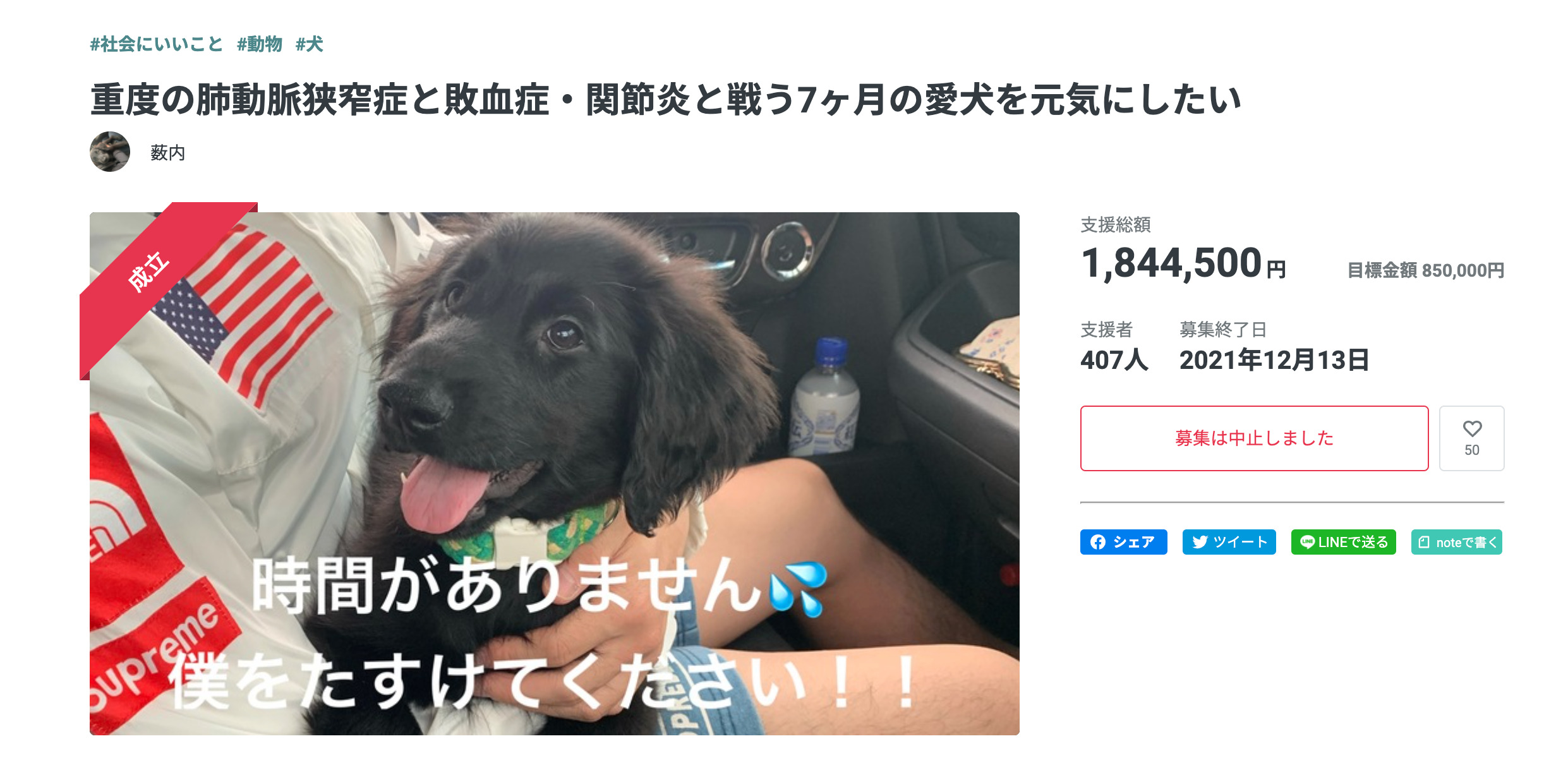Open author name 薮内
Screen dimensions: 1568x777
[167, 152]
